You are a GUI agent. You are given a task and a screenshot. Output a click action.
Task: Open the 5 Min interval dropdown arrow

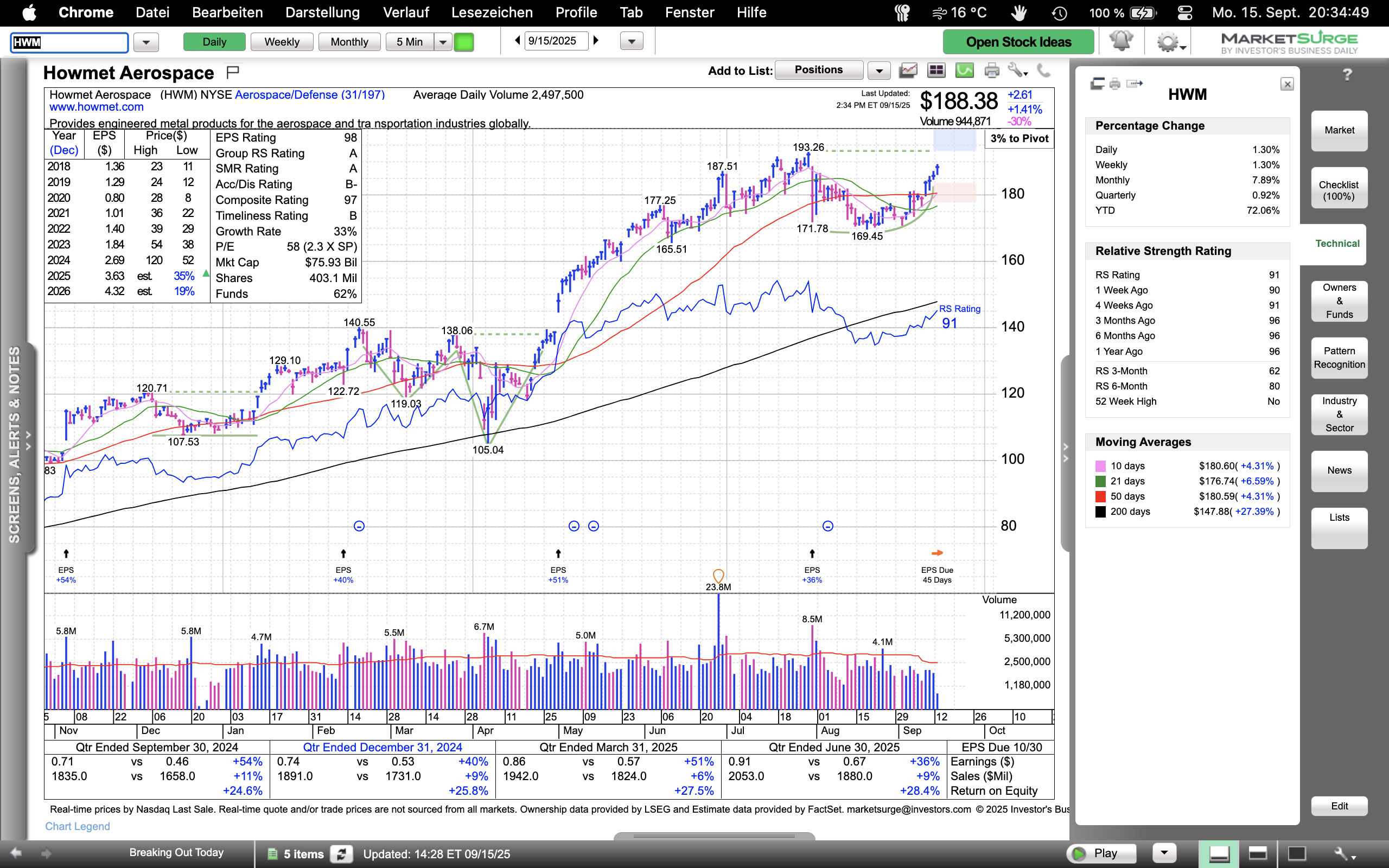click(443, 42)
